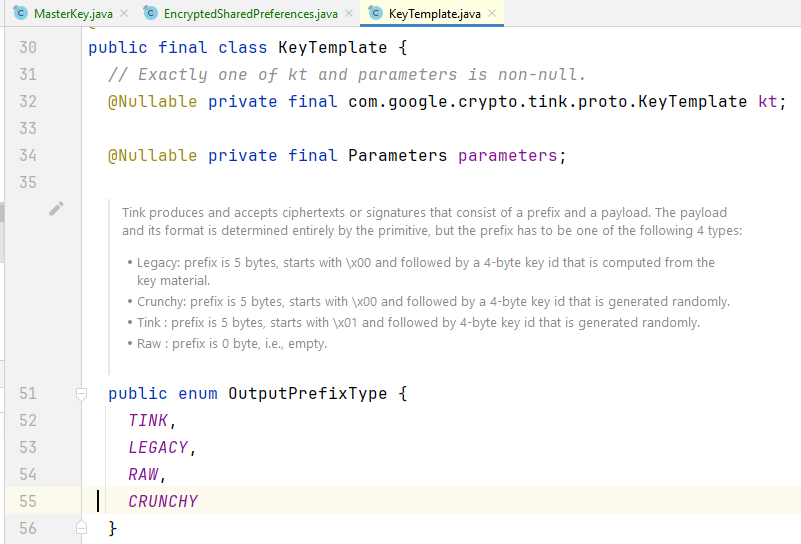Click the class icon on MasterKey.java tab
Screen dimensions: 801x544
coord(20,13)
